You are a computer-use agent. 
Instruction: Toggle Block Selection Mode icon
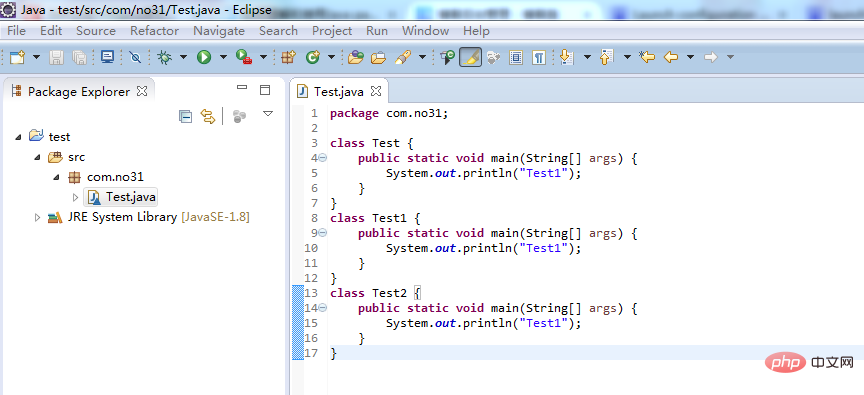(x=516, y=57)
